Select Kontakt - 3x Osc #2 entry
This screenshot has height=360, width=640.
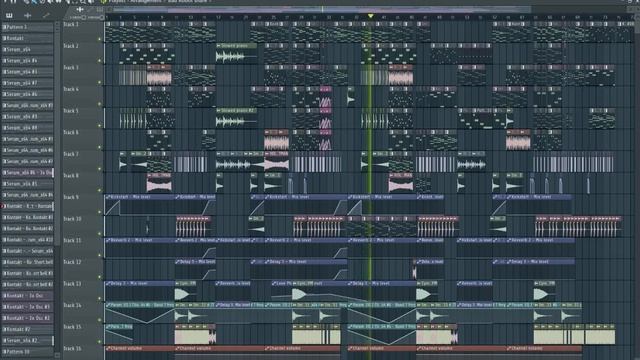point(27,318)
